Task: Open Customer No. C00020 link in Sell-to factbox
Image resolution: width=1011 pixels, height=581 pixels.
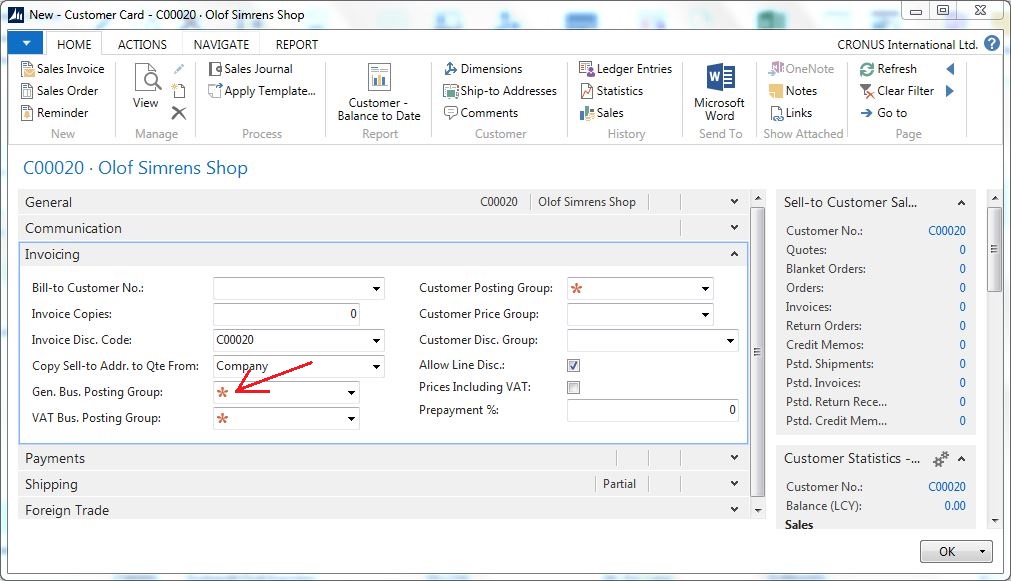Action: tap(947, 231)
